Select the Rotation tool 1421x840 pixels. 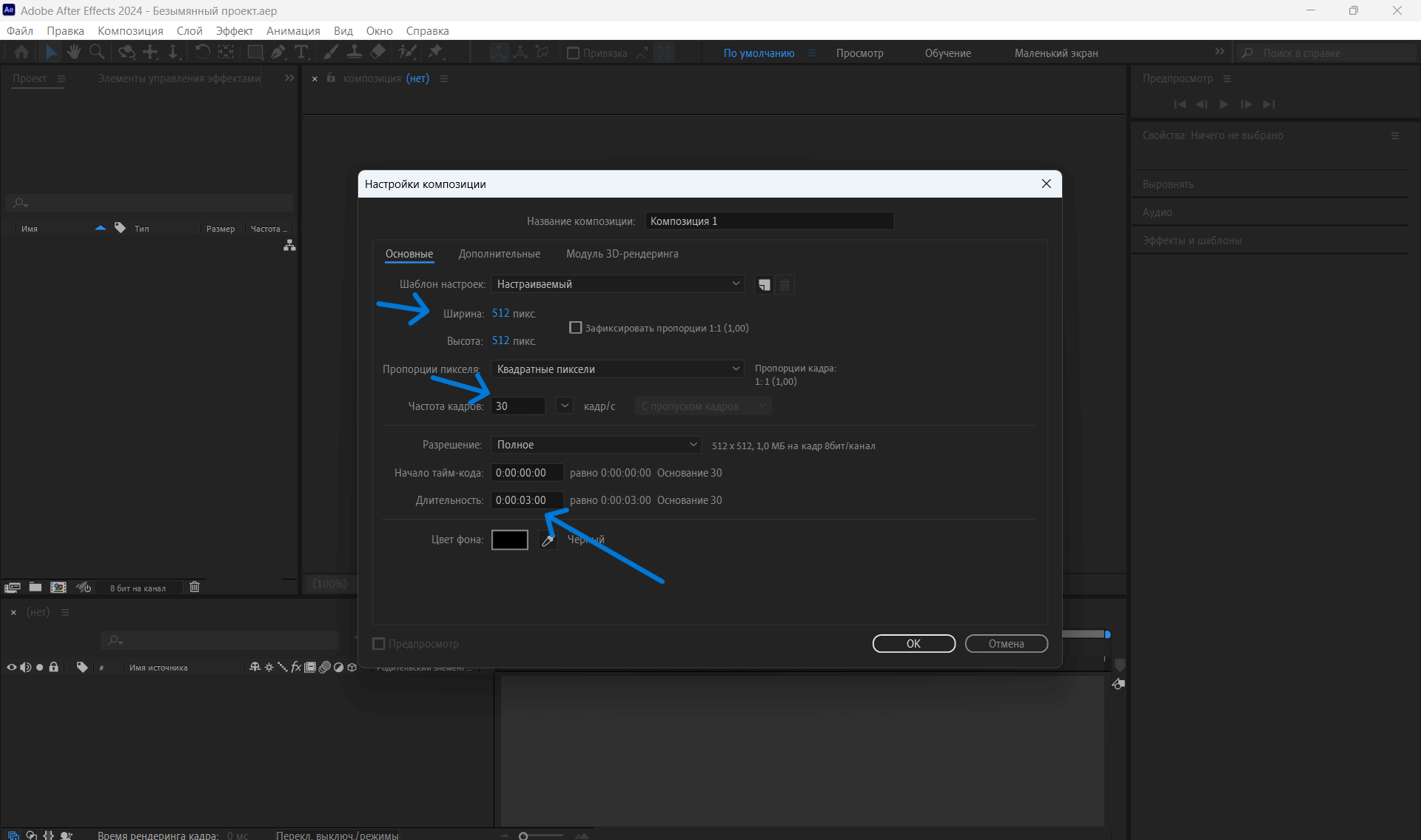pos(202,53)
